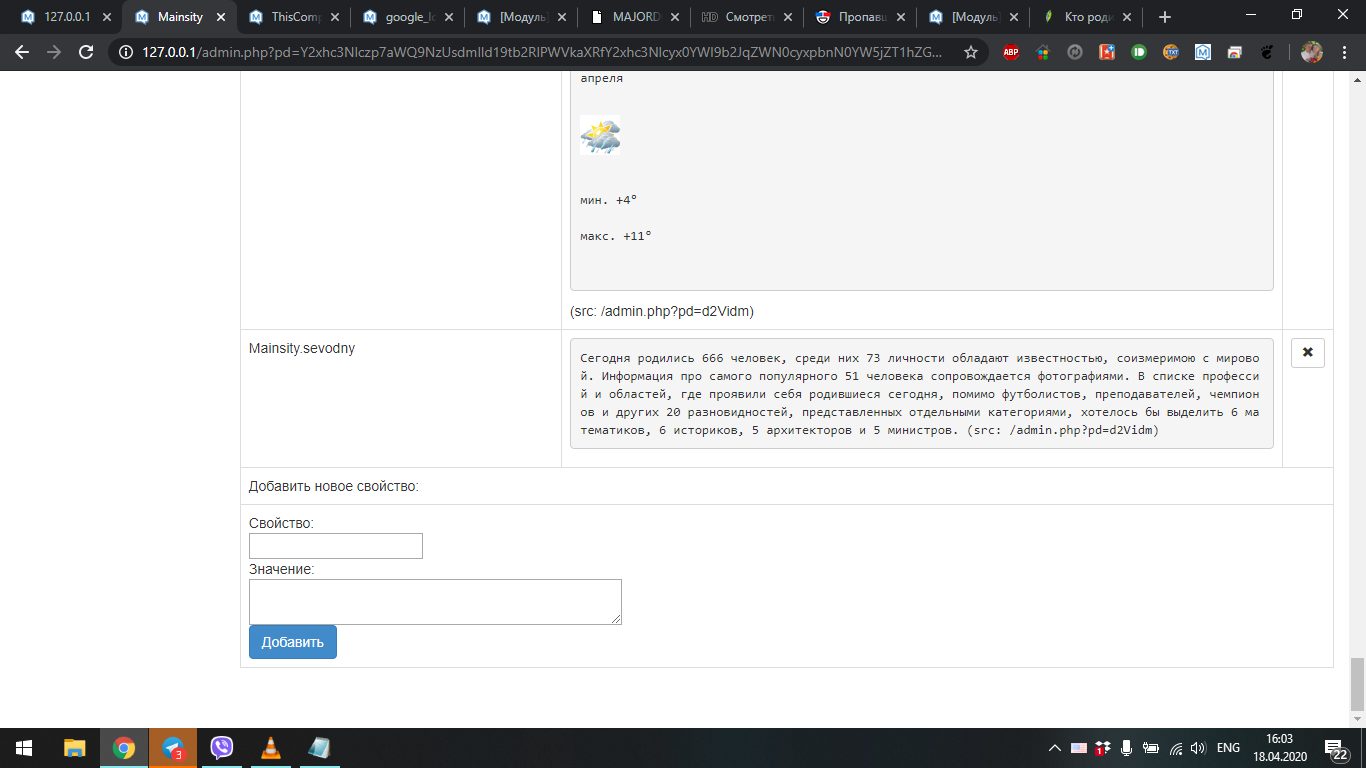
Task: Switch to the ThisComp tab
Action: coord(292,17)
